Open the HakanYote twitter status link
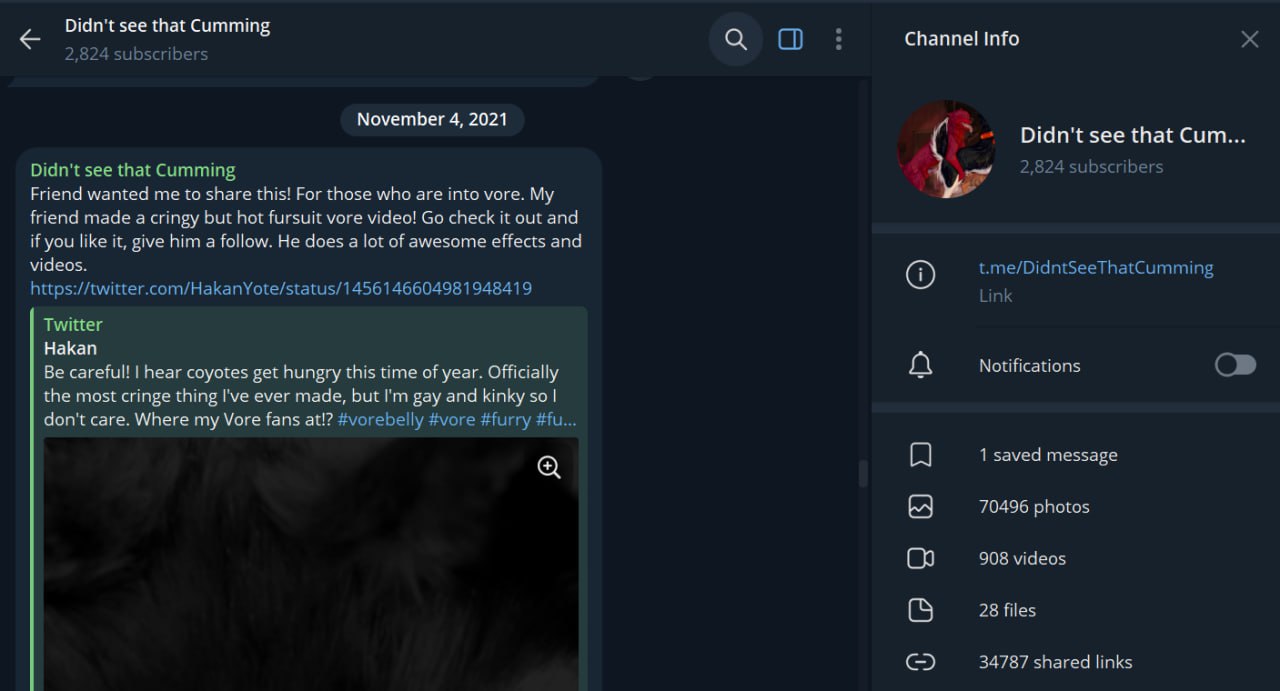 pos(281,288)
